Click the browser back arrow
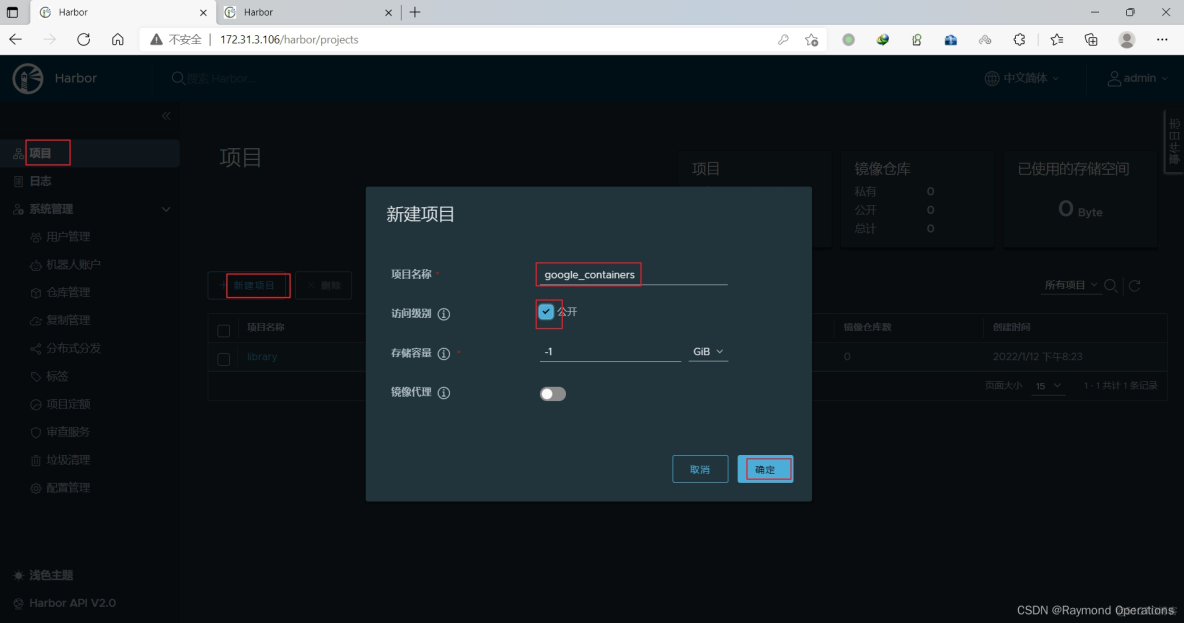Viewport: 1184px width, 623px height. point(16,39)
